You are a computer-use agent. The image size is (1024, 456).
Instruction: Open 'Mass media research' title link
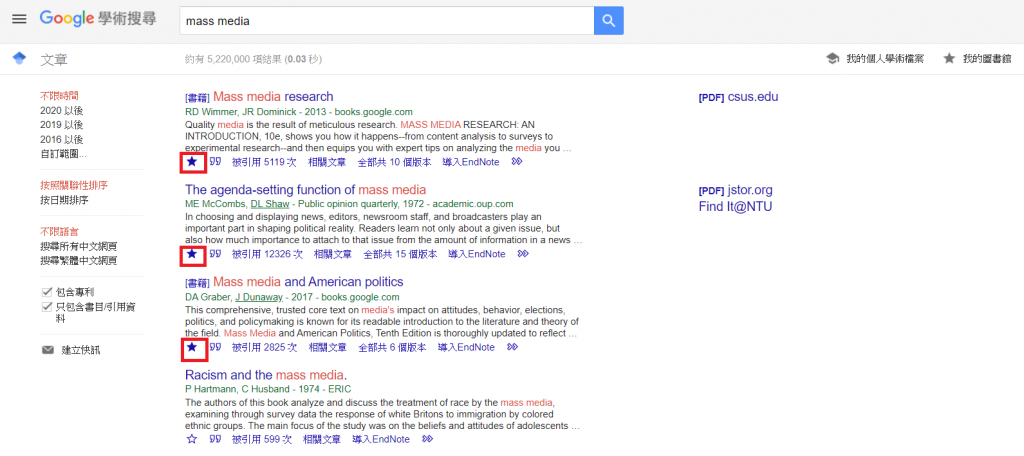(273, 97)
